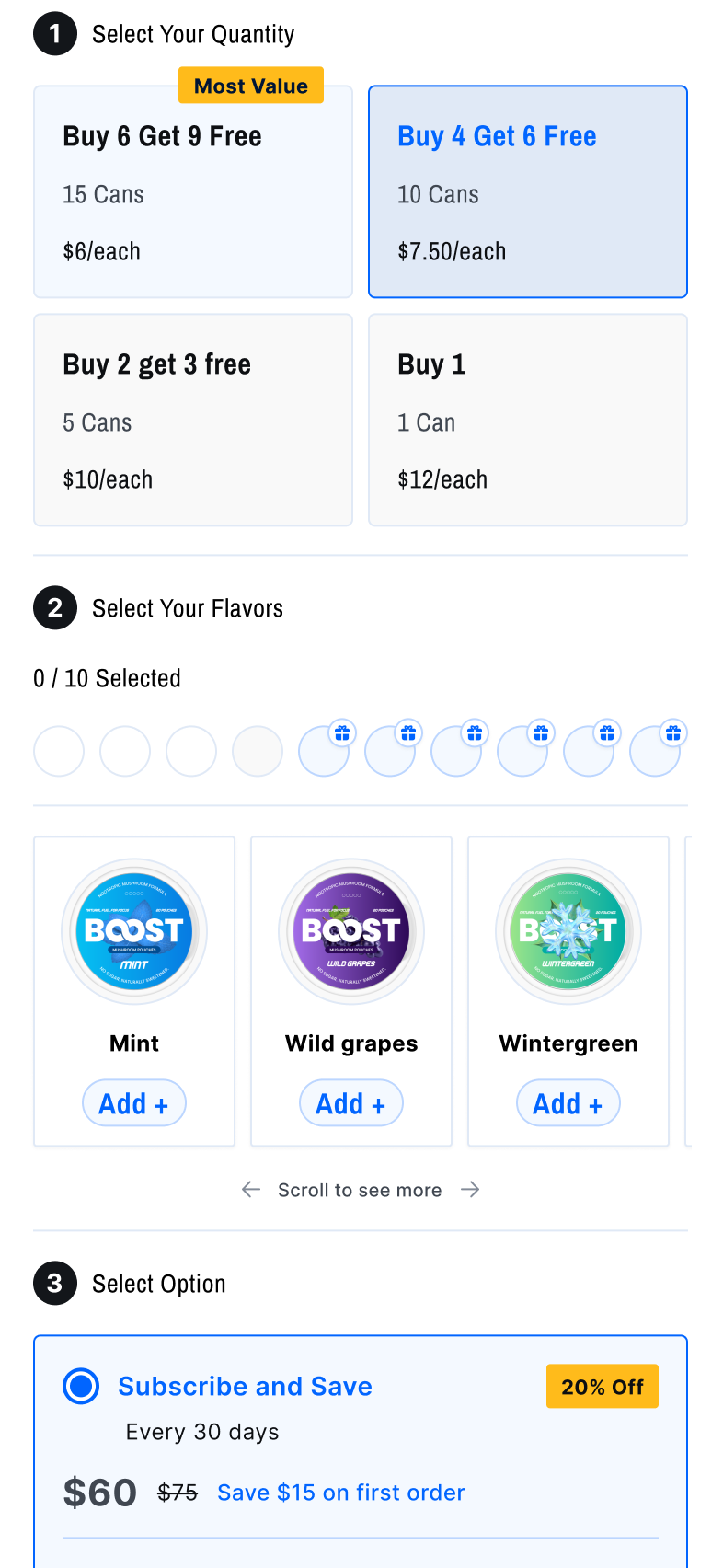
Task: Click the first empty flavor slot circle
Action: click(x=59, y=751)
